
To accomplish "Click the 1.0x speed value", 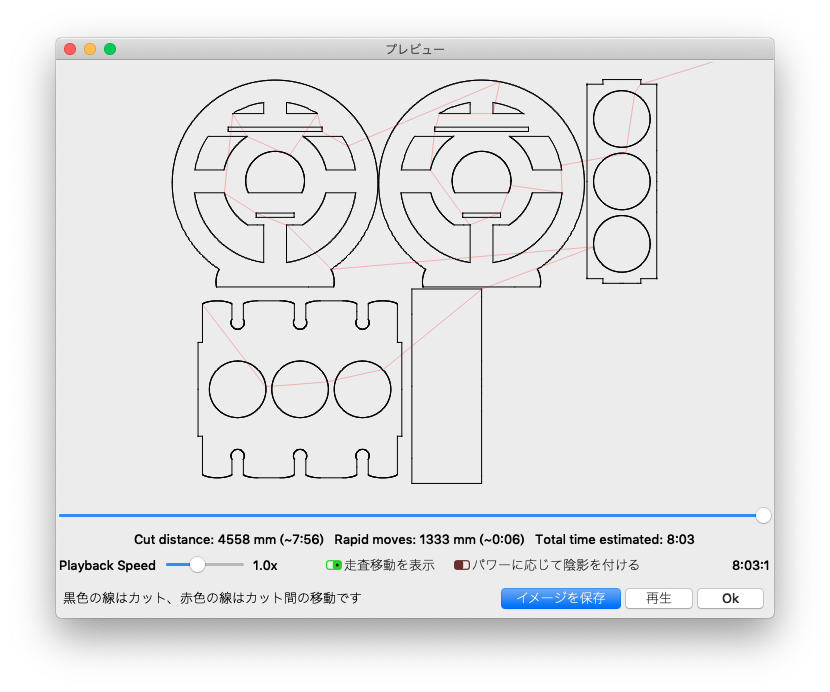I will pos(265,565).
